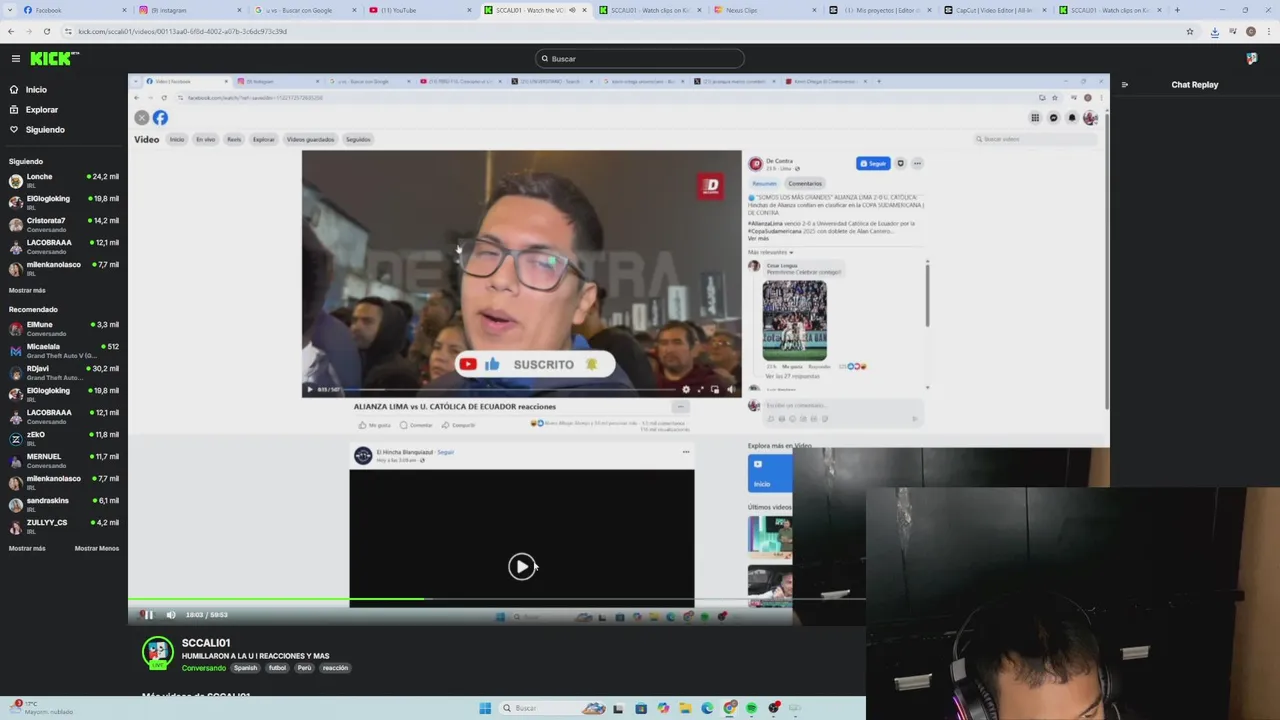Open Siguiendo in Kick sidebar
The height and width of the screenshot is (720, 1280).
45,130
